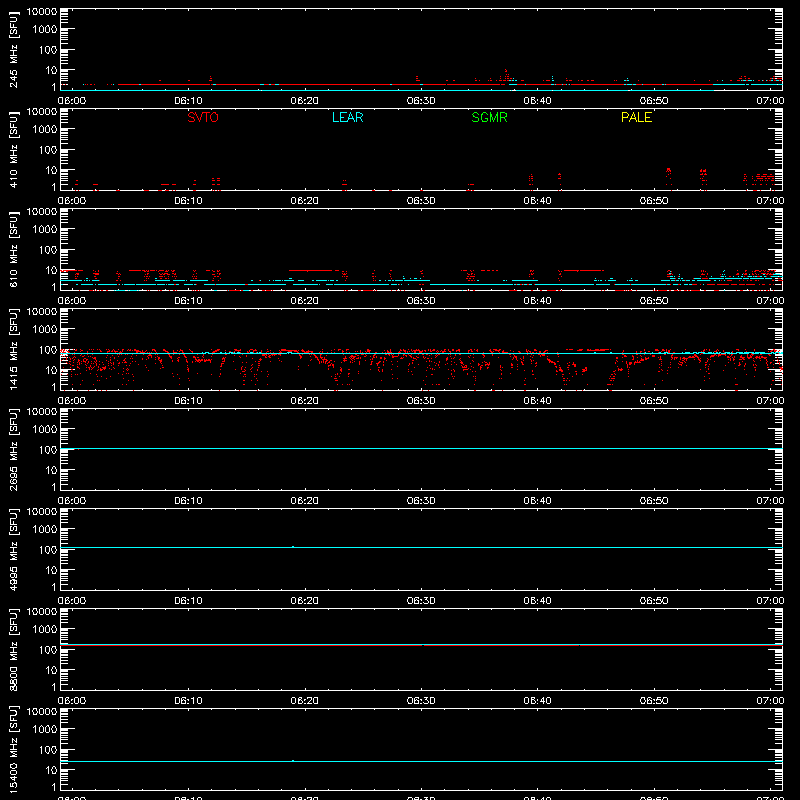Image resolution: width=800 pixels, height=800 pixels.
Task: Click the 06:50 tick label under 2695 MHz panel
Action: pos(654,501)
